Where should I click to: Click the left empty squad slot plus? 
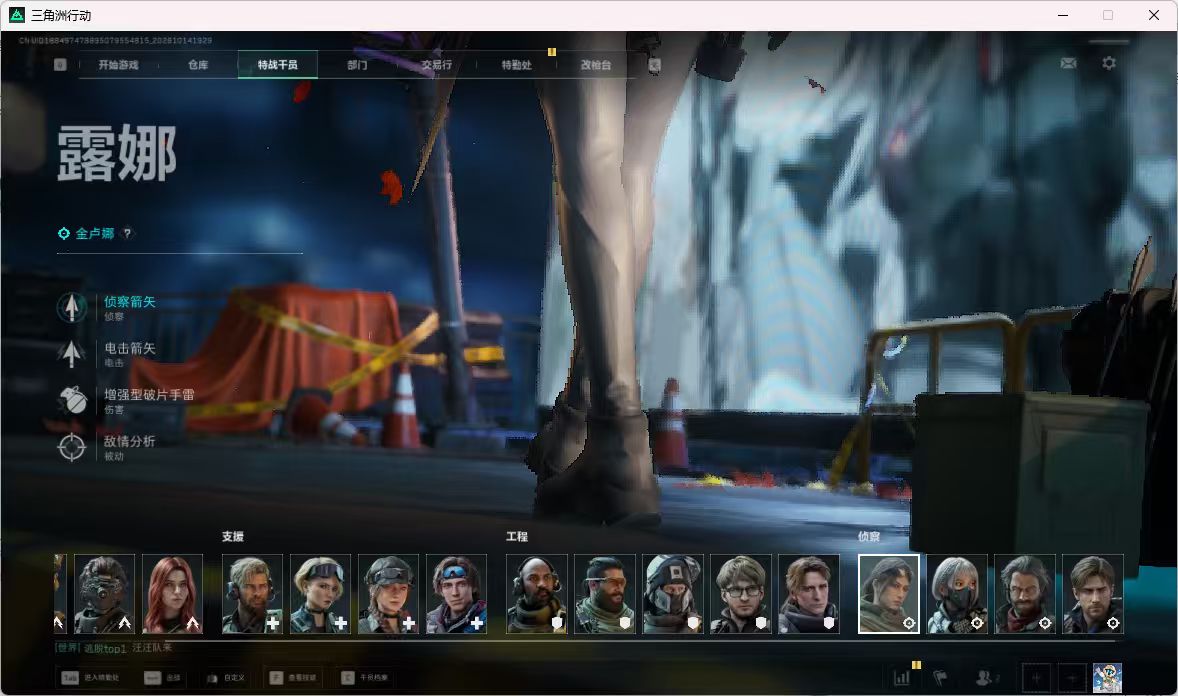pyautogui.click(x=1036, y=678)
